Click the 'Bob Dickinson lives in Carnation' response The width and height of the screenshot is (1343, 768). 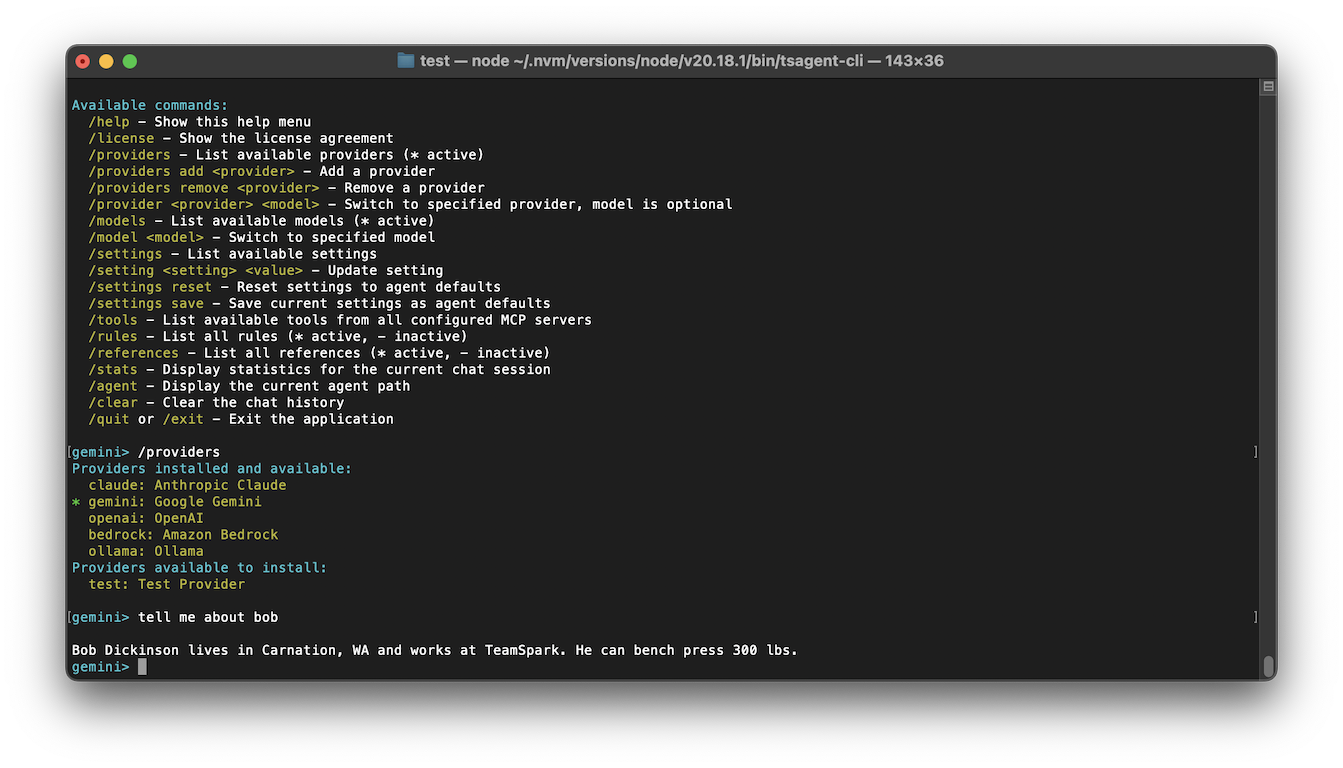[435, 650]
